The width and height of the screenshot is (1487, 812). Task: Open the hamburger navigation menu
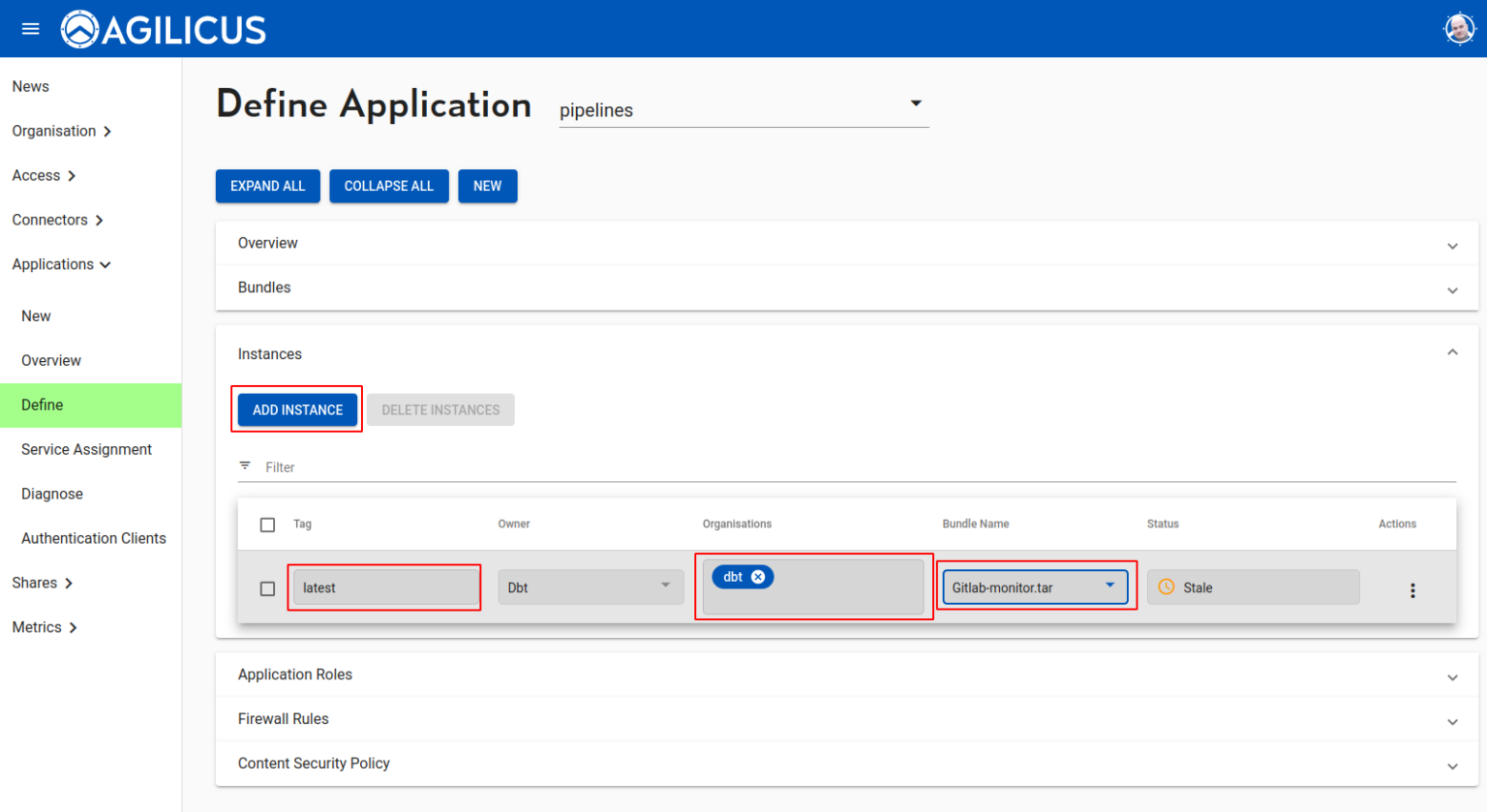point(30,28)
